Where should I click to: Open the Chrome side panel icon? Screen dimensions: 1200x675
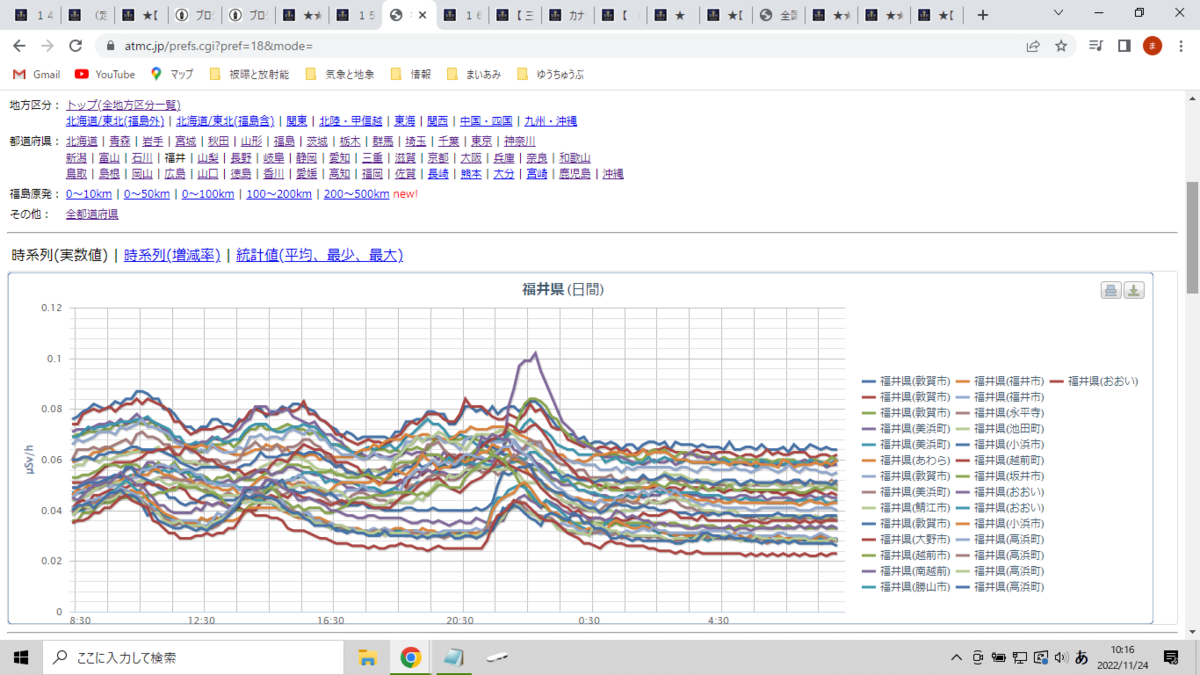pos(1124,46)
